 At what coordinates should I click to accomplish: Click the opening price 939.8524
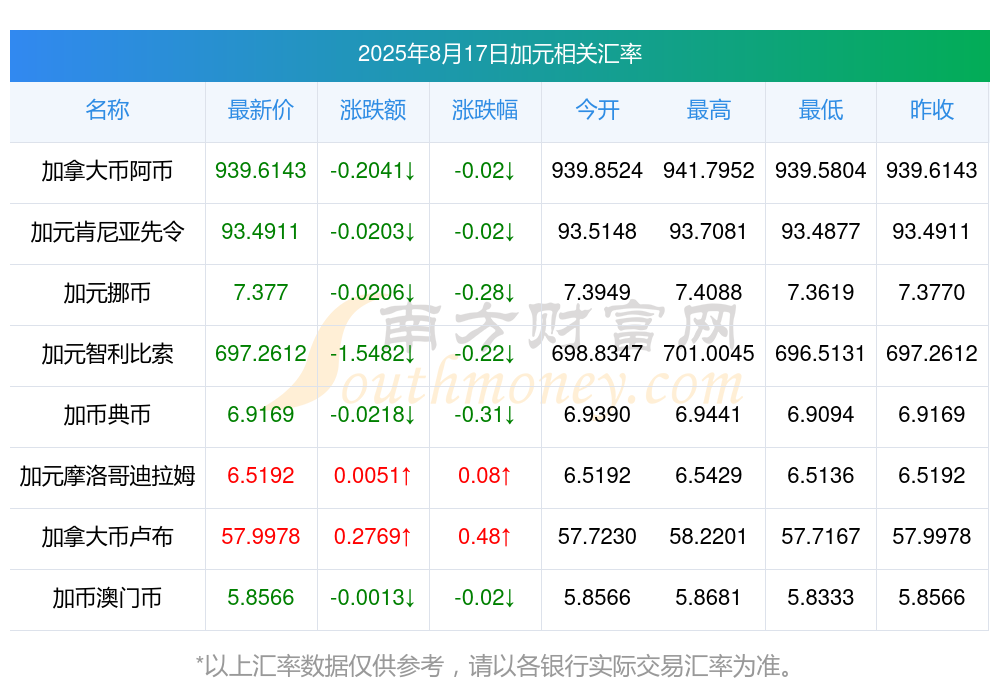pos(597,170)
